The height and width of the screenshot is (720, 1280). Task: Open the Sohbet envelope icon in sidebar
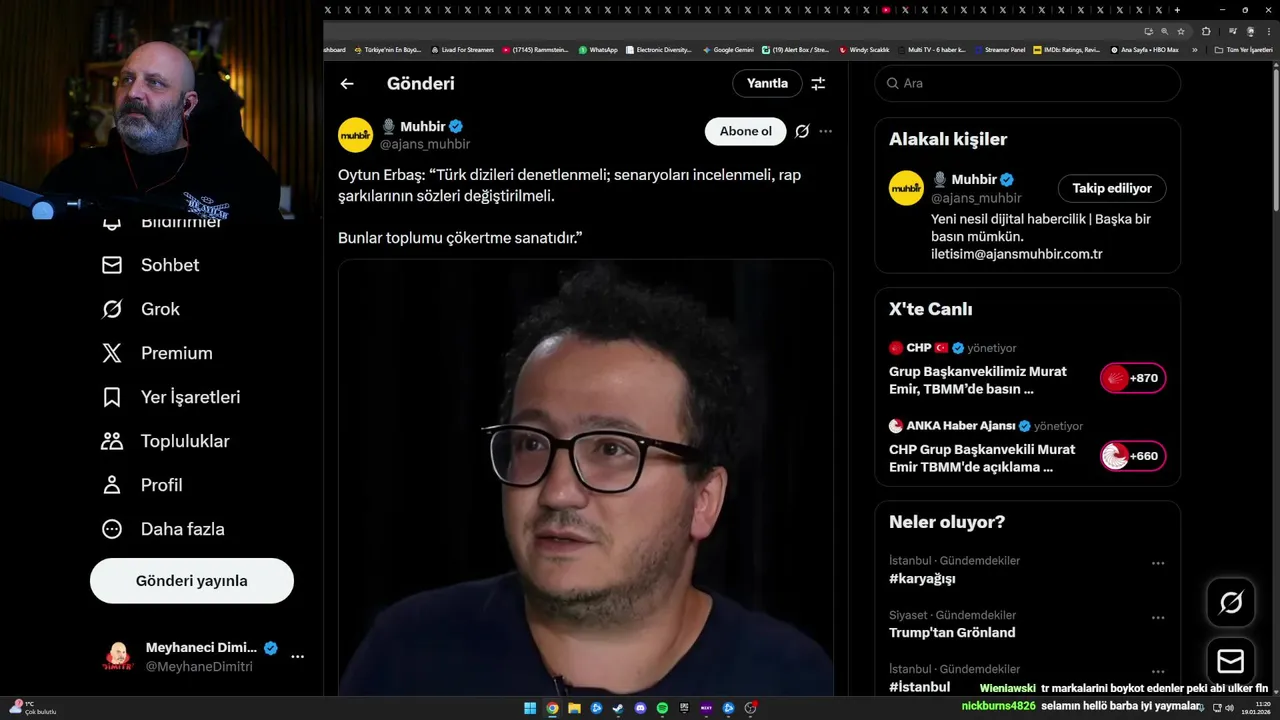pyautogui.click(x=112, y=265)
